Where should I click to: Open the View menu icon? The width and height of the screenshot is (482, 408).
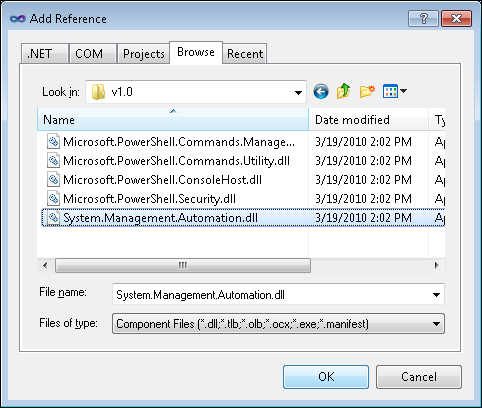point(394,91)
